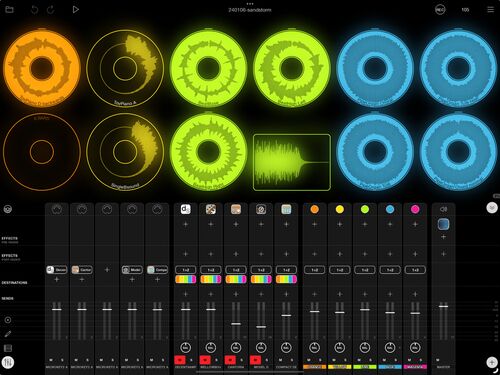
Task: Click the round icon left of mixer header
Action: [8, 209]
